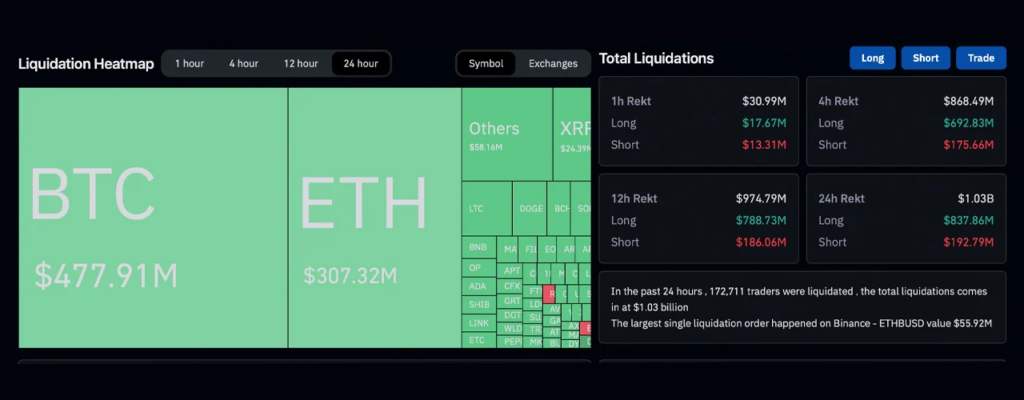Switch heatmap to 1 hour timeframe
The image size is (1024, 400).
coord(189,63)
